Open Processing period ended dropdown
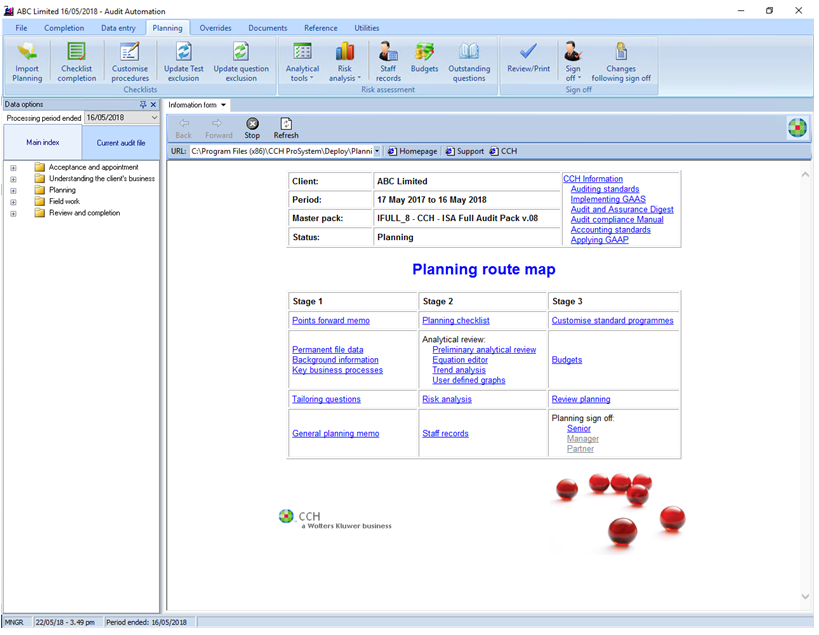 [154, 118]
